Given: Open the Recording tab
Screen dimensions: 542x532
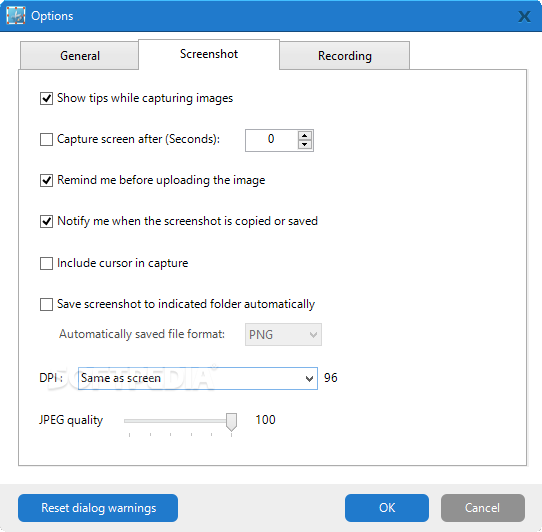Looking at the screenshot, I should pyautogui.click(x=345, y=56).
